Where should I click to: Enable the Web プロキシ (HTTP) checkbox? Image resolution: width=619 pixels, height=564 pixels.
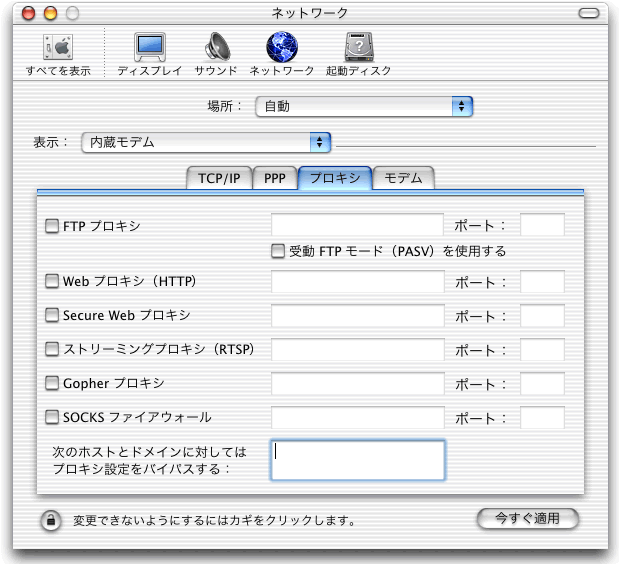pyautogui.click(x=53, y=282)
